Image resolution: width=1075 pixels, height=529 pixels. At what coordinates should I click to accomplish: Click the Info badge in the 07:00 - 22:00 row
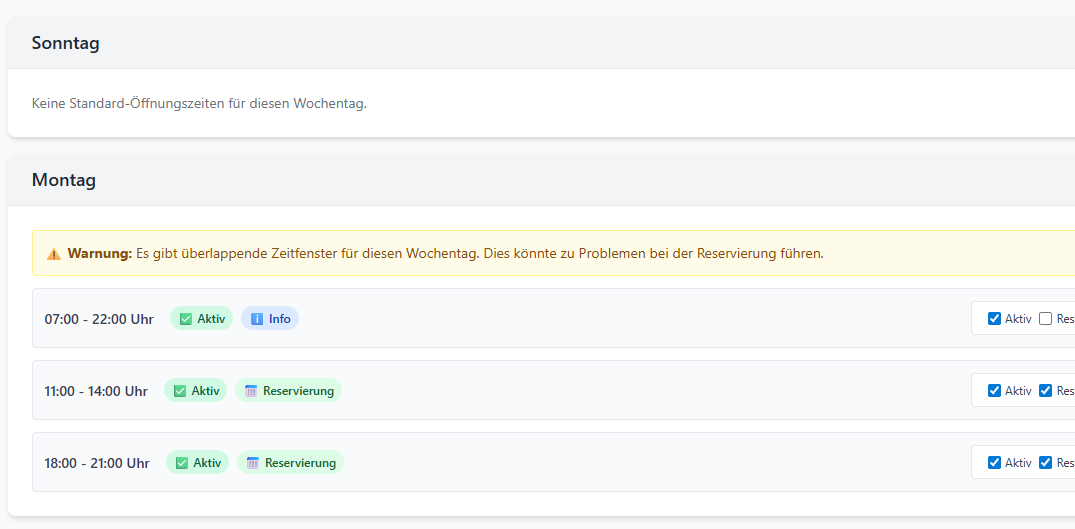coord(270,319)
